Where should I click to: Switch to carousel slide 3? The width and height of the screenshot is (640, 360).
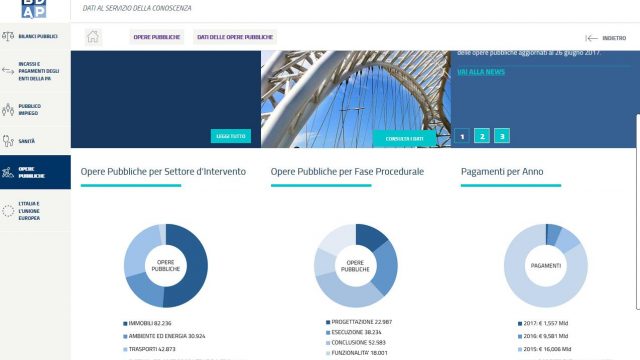click(x=502, y=136)
